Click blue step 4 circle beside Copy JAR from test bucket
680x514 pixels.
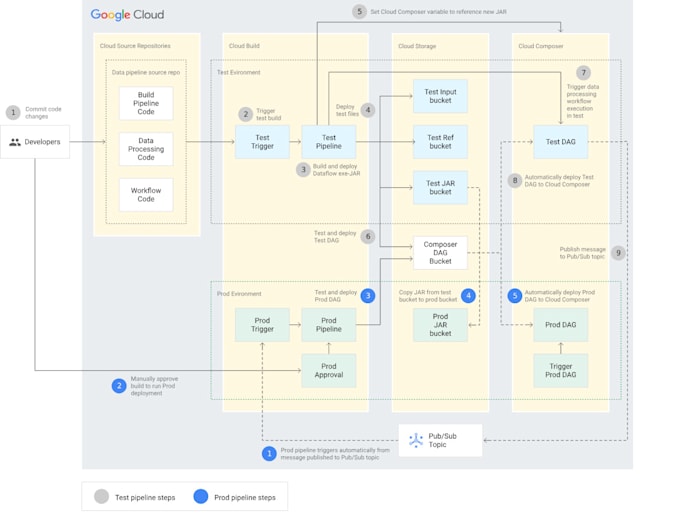coord(468,296)
